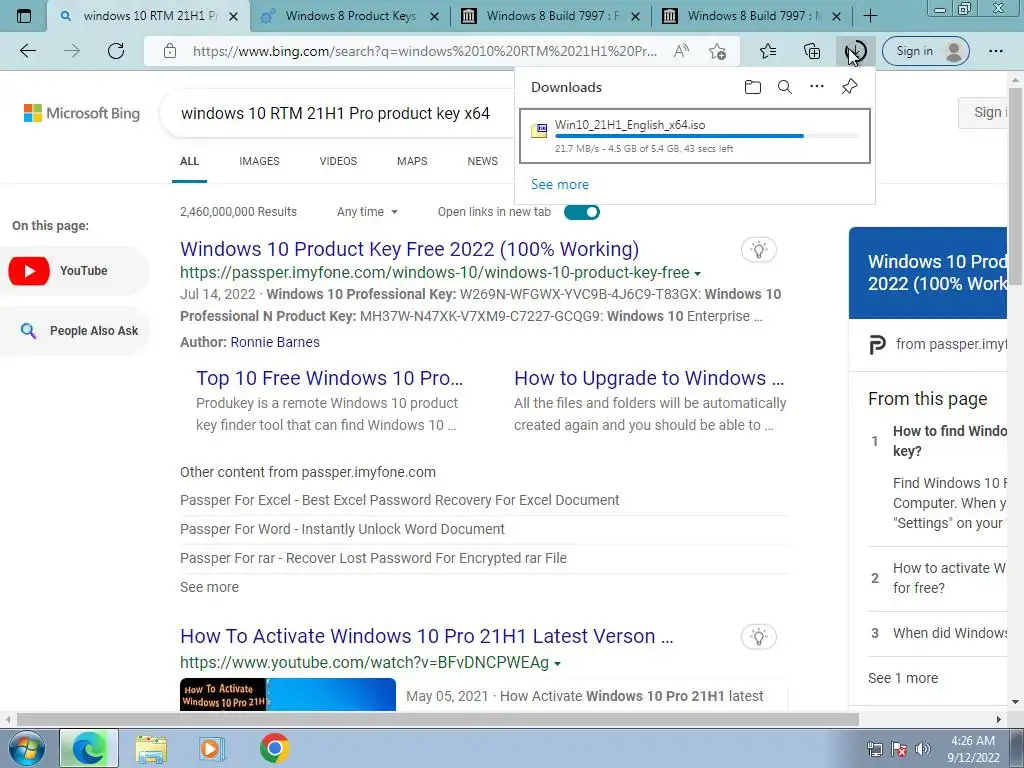Switch to the MAPS search tab
This screenshot has width=1024, height=768.
click(x=412, y=161)
